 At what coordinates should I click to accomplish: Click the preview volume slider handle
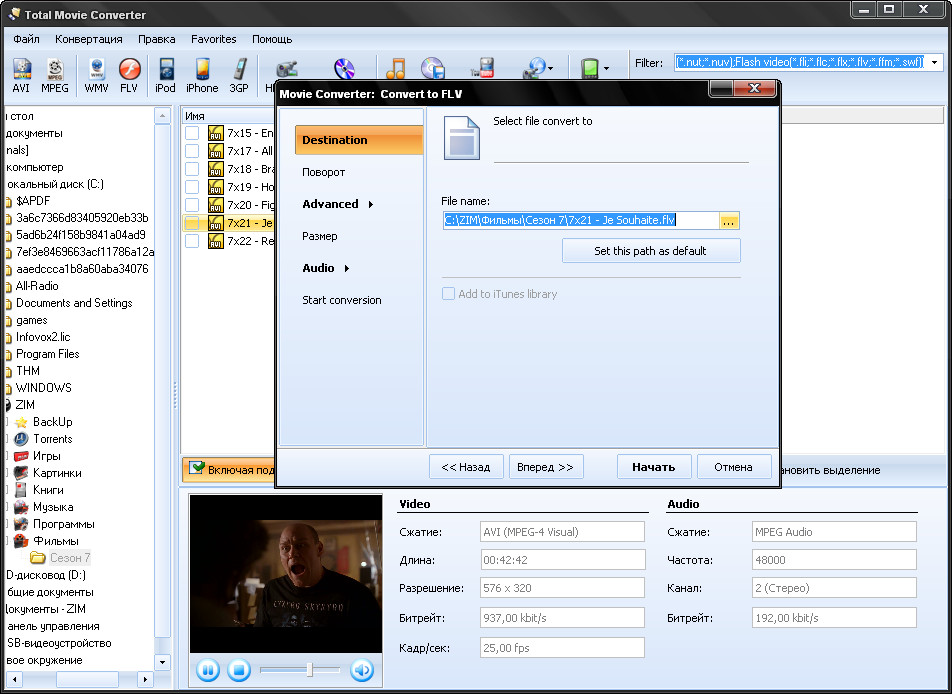click(x=310, y=670)
